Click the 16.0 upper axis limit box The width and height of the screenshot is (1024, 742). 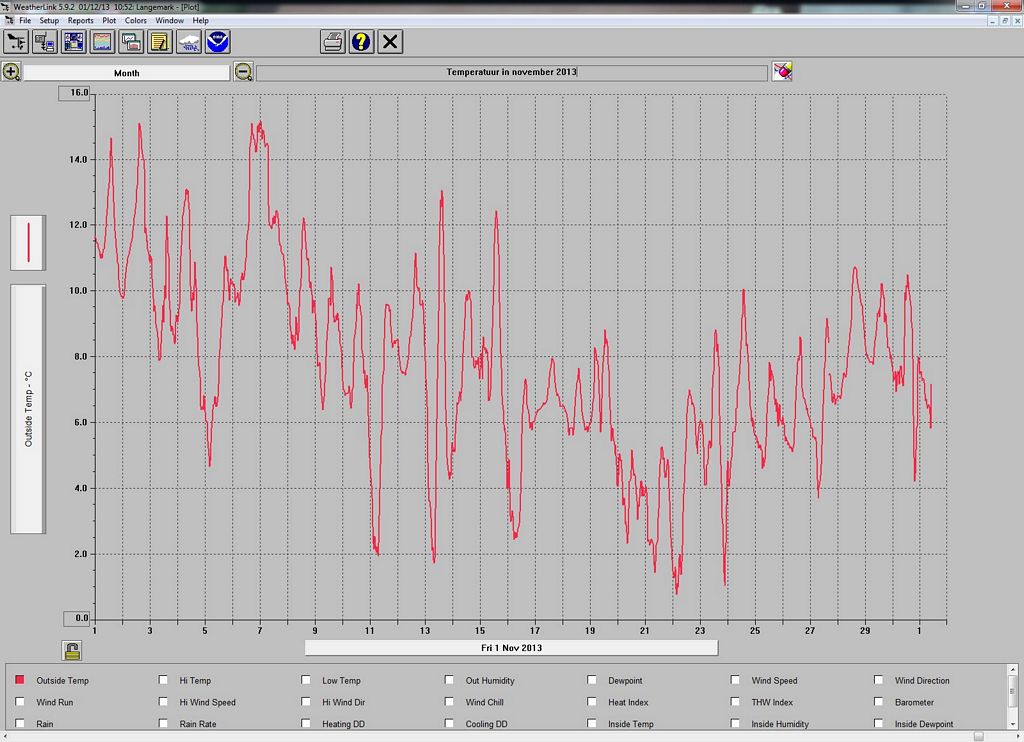click(x=76, y=93)
